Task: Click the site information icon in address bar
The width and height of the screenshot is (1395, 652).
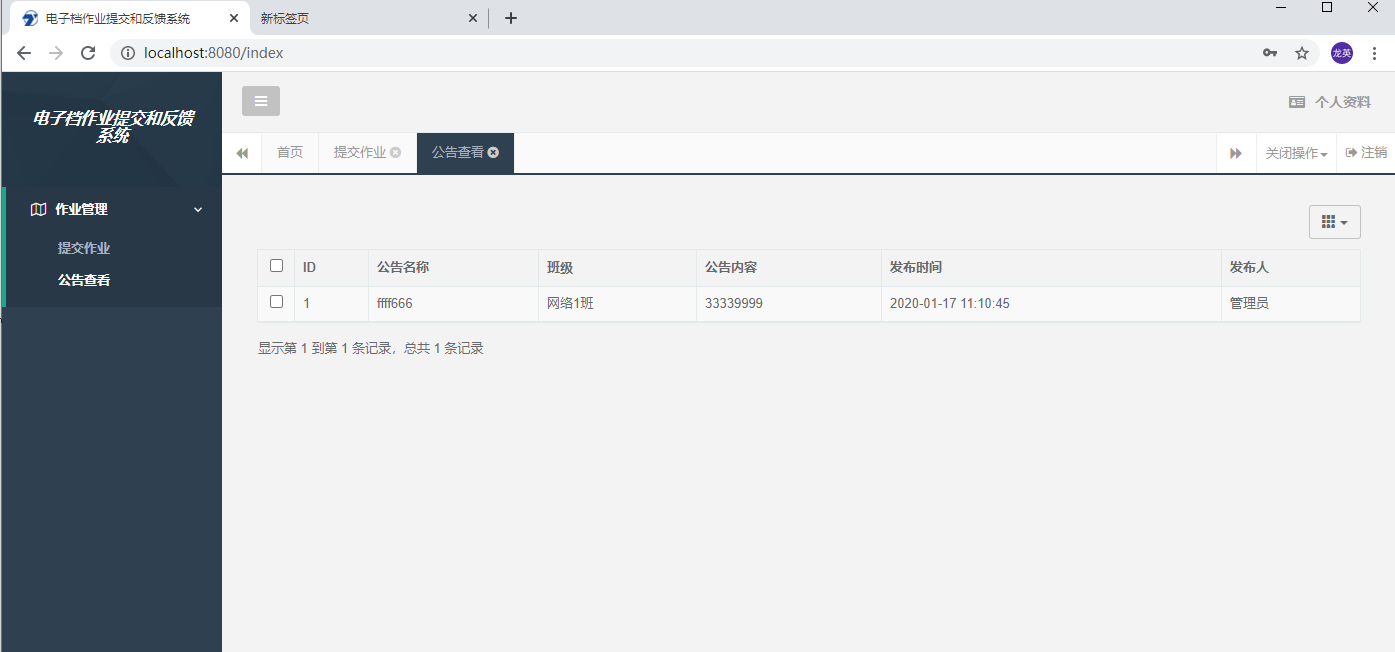Action: pyautogui.click(x=128, y=53)
